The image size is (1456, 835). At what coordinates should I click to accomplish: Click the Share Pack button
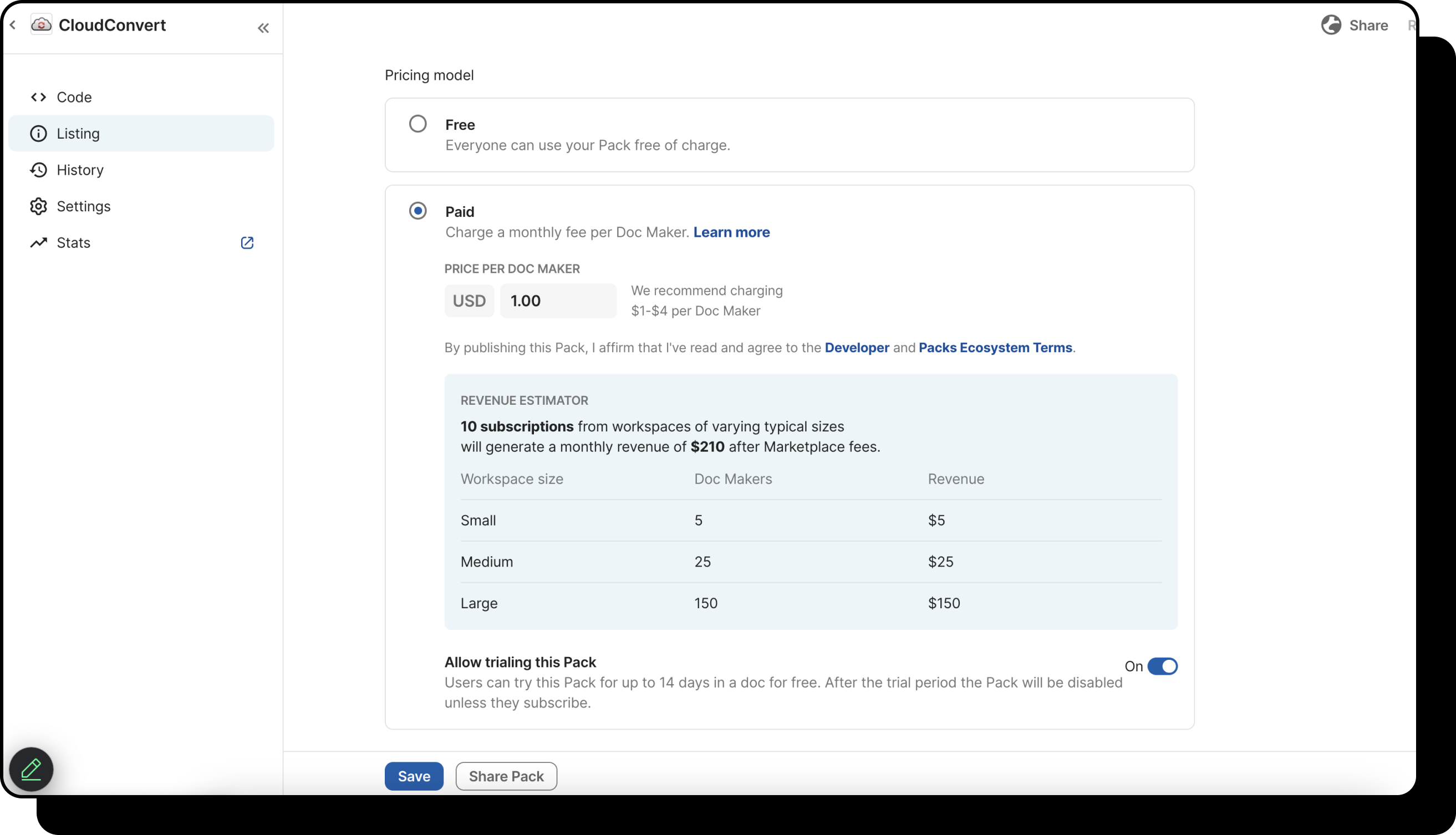click(506, 776)
